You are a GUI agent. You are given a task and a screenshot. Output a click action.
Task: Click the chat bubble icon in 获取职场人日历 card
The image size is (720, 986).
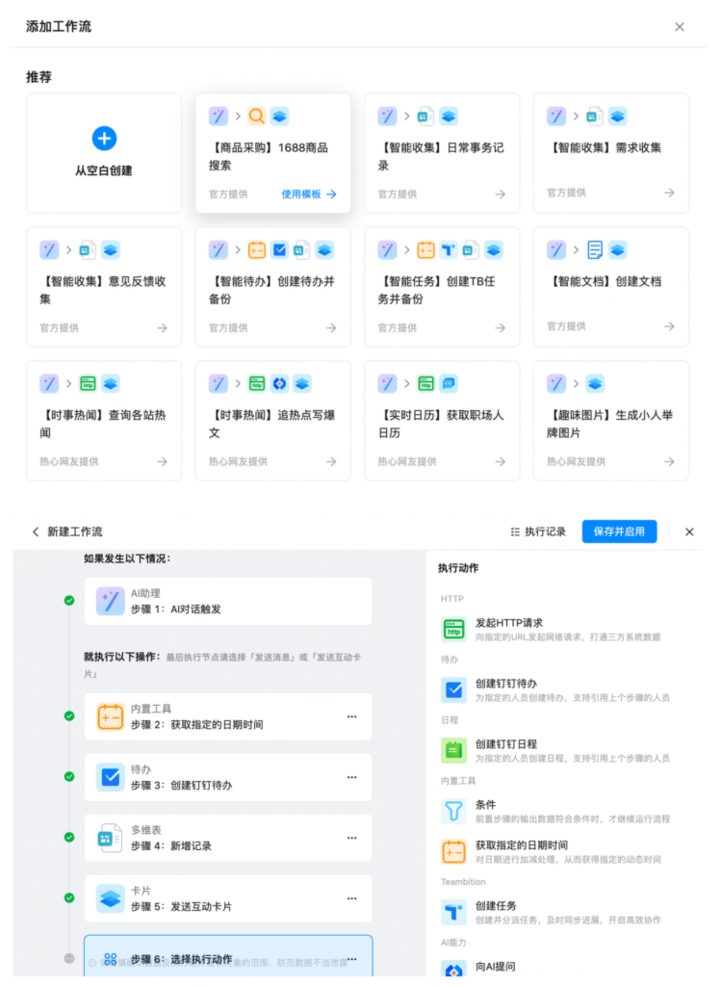[448, 384]
